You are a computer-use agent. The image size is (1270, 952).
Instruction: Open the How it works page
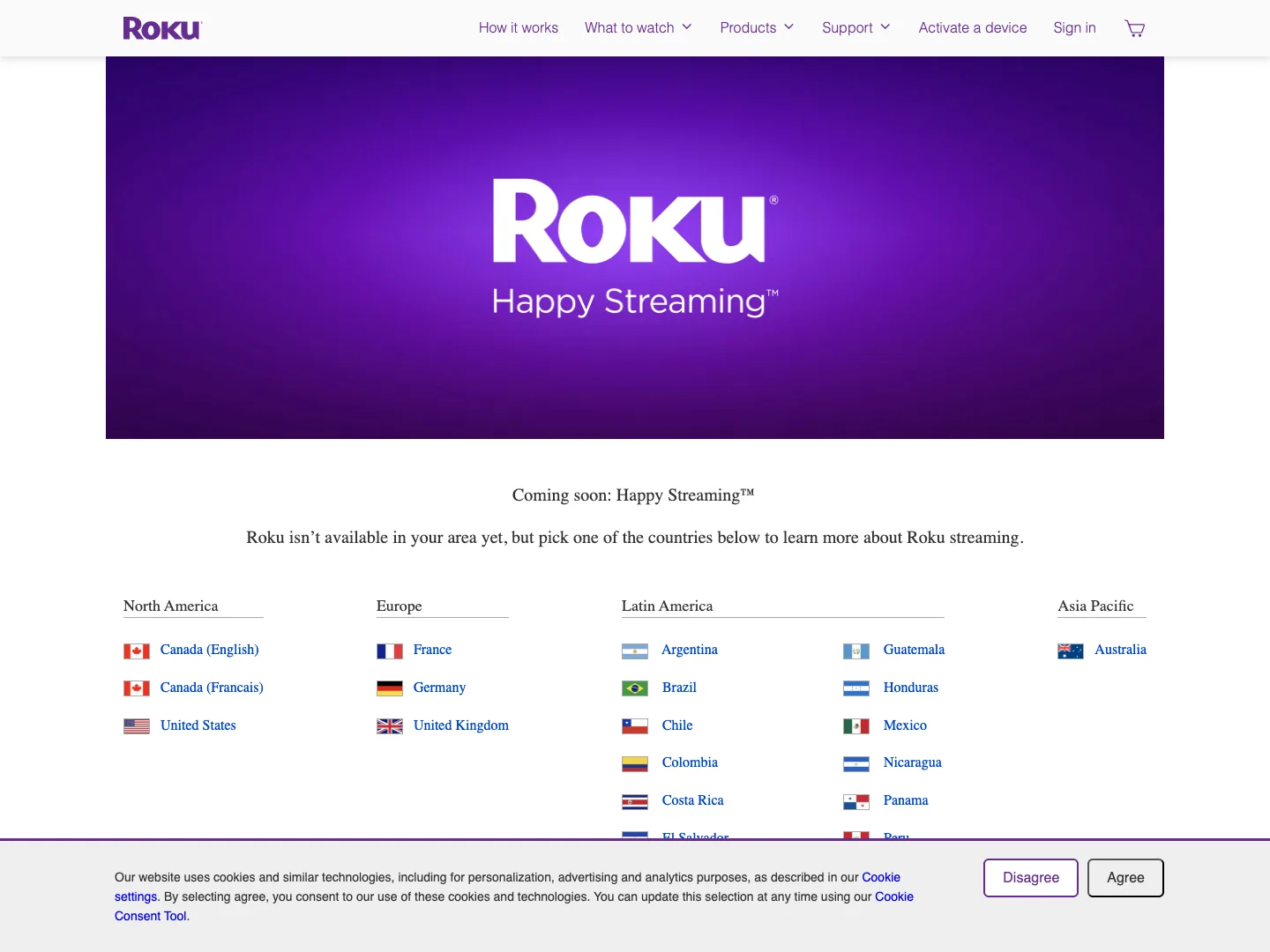tap(519, 27)
